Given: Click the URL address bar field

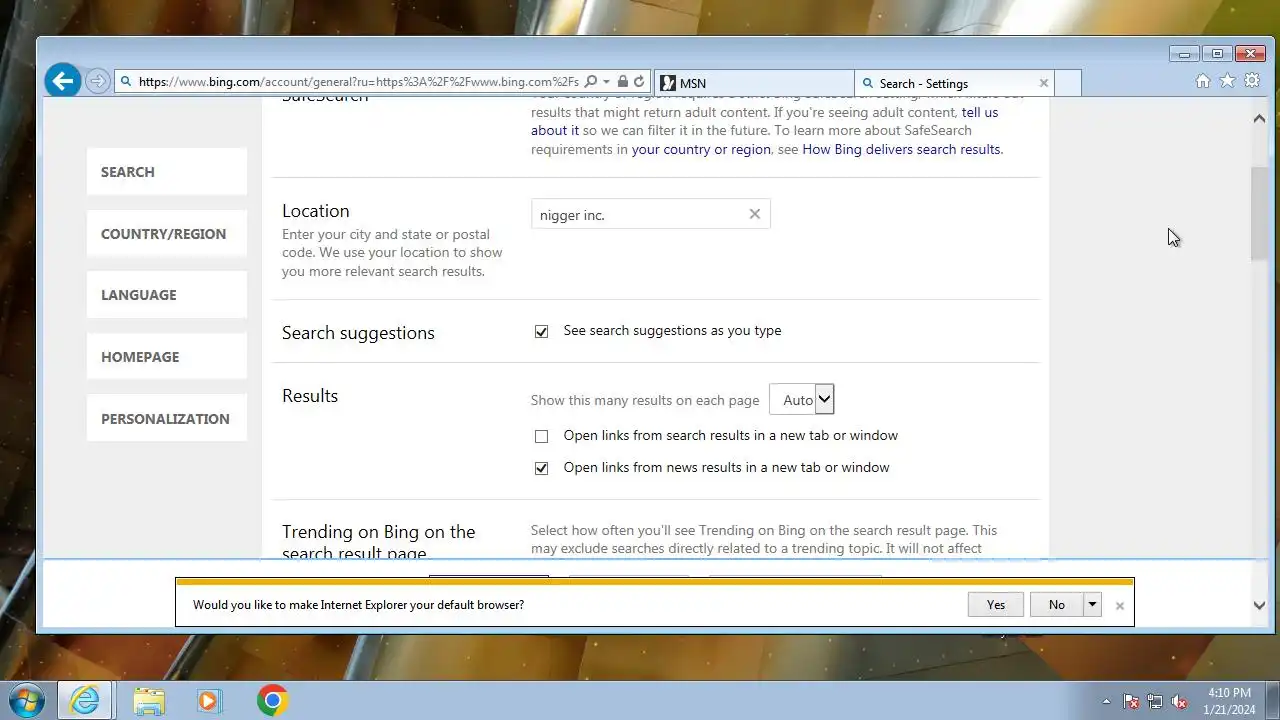Looking at the screenshot, I should pos(358,82).
